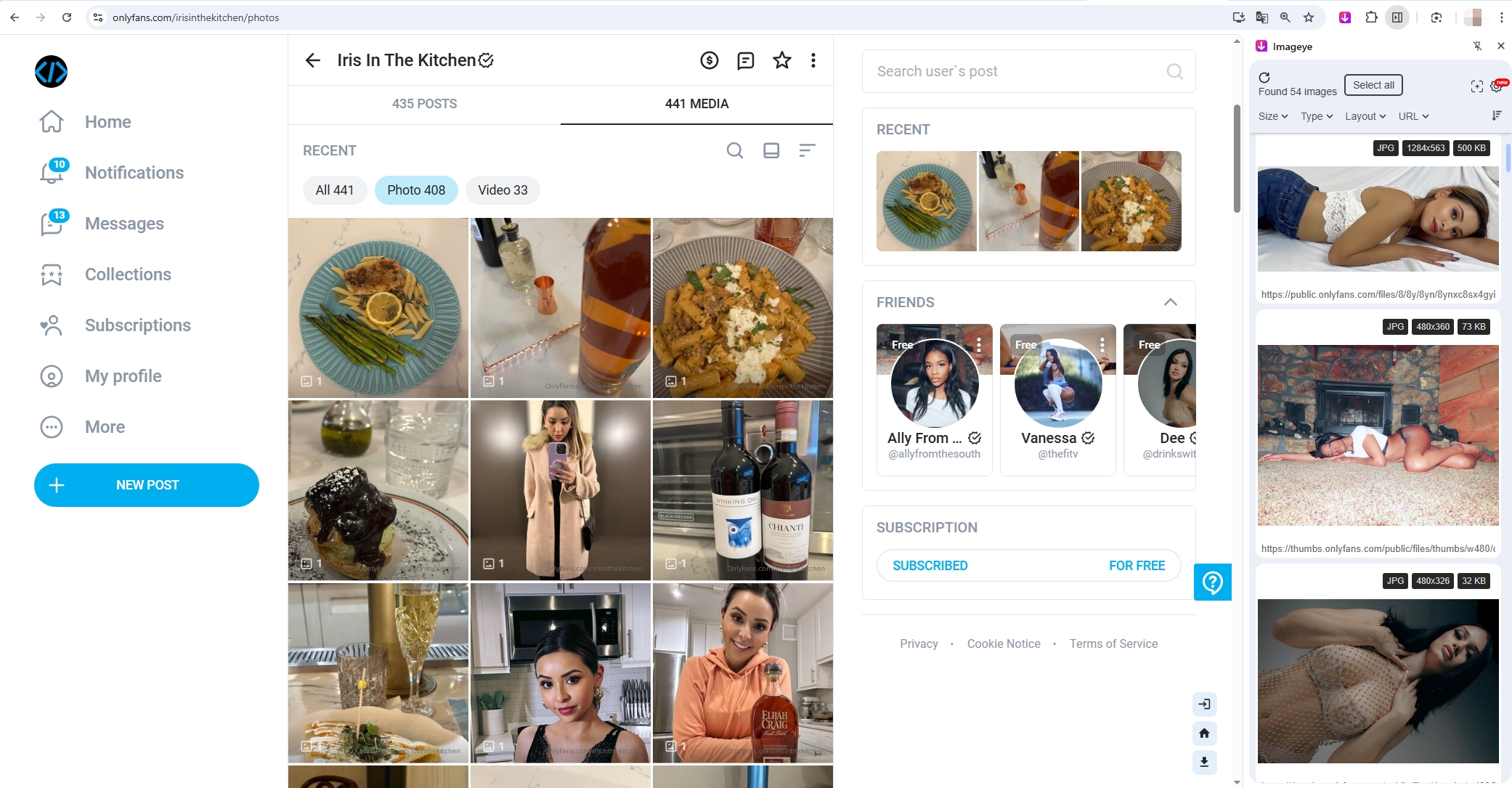
Task: Open the pink coat mirror selfie thumbnail
Action: pyautogui.click(x=561, y=490)
